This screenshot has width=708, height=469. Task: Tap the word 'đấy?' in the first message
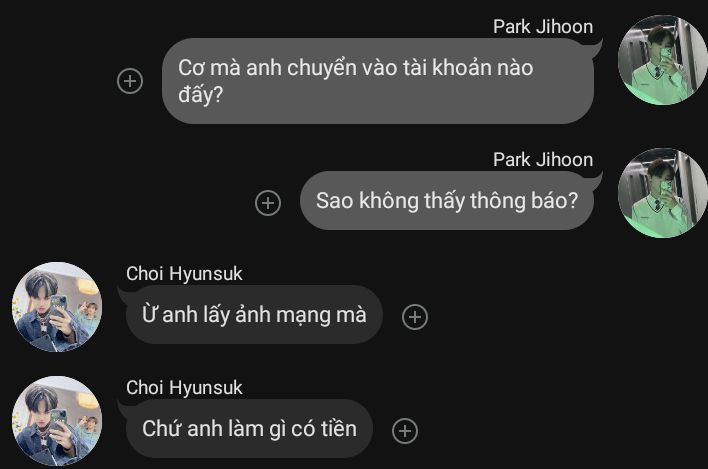[201, 95]
